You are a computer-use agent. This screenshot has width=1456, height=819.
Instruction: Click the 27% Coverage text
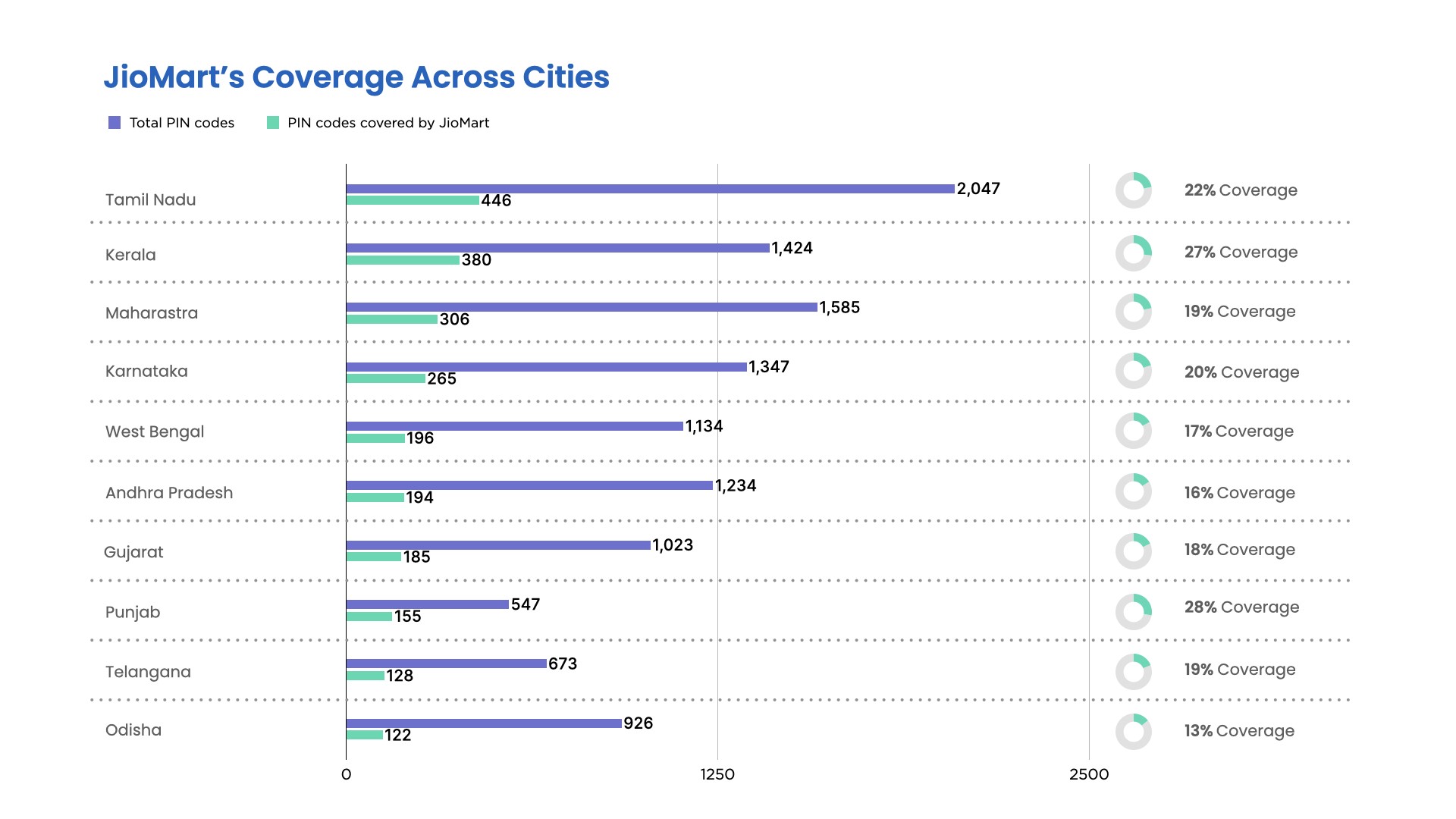(1241, 253)
